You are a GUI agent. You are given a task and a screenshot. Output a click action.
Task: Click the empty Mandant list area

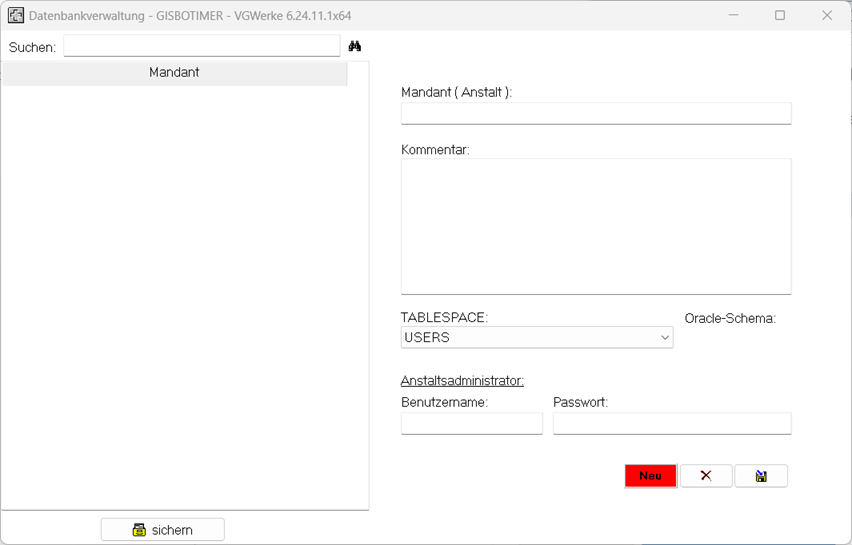(x=185, y=300)
